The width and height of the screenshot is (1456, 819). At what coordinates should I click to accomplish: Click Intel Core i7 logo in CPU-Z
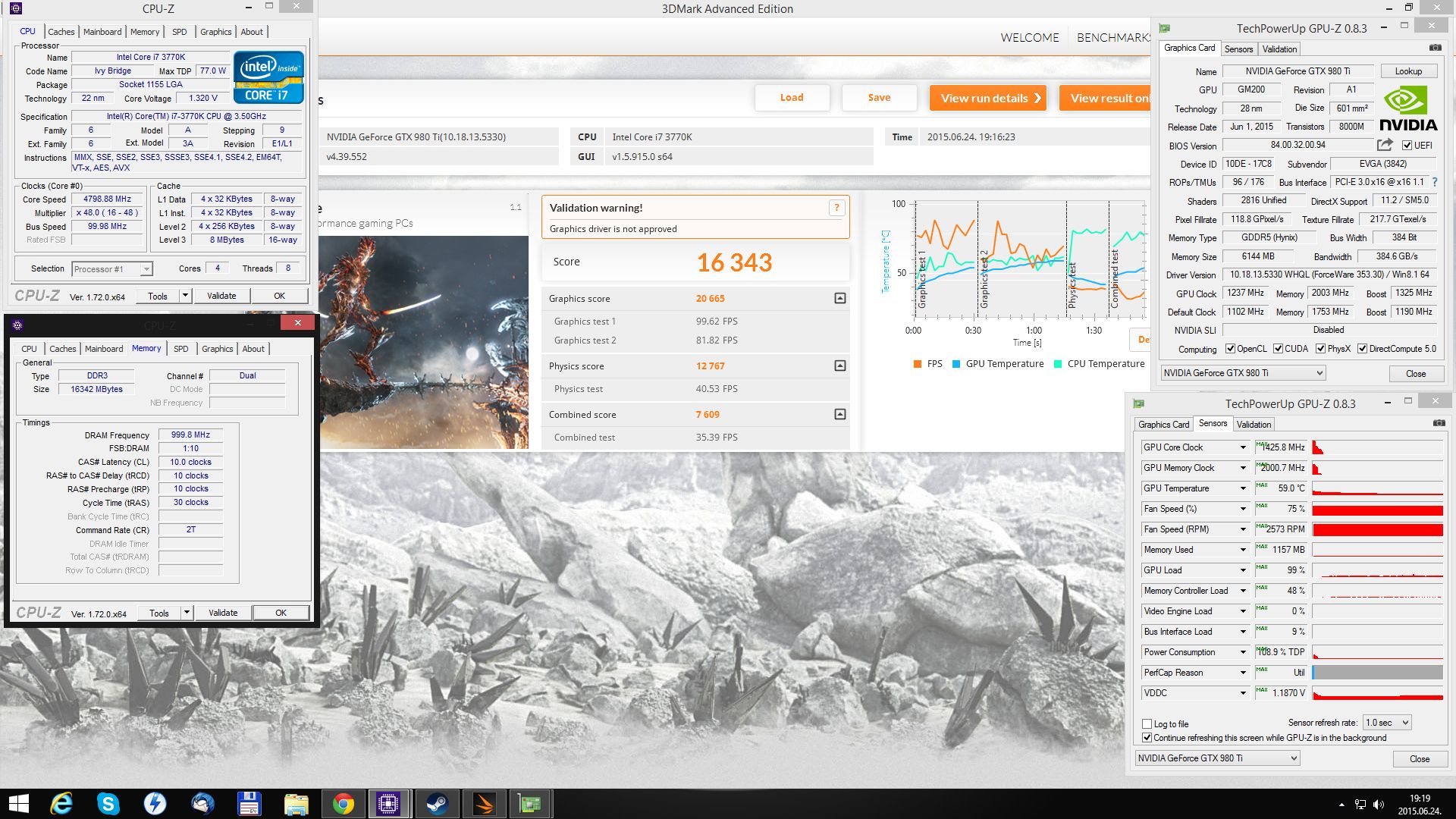[x=268, y=77]
